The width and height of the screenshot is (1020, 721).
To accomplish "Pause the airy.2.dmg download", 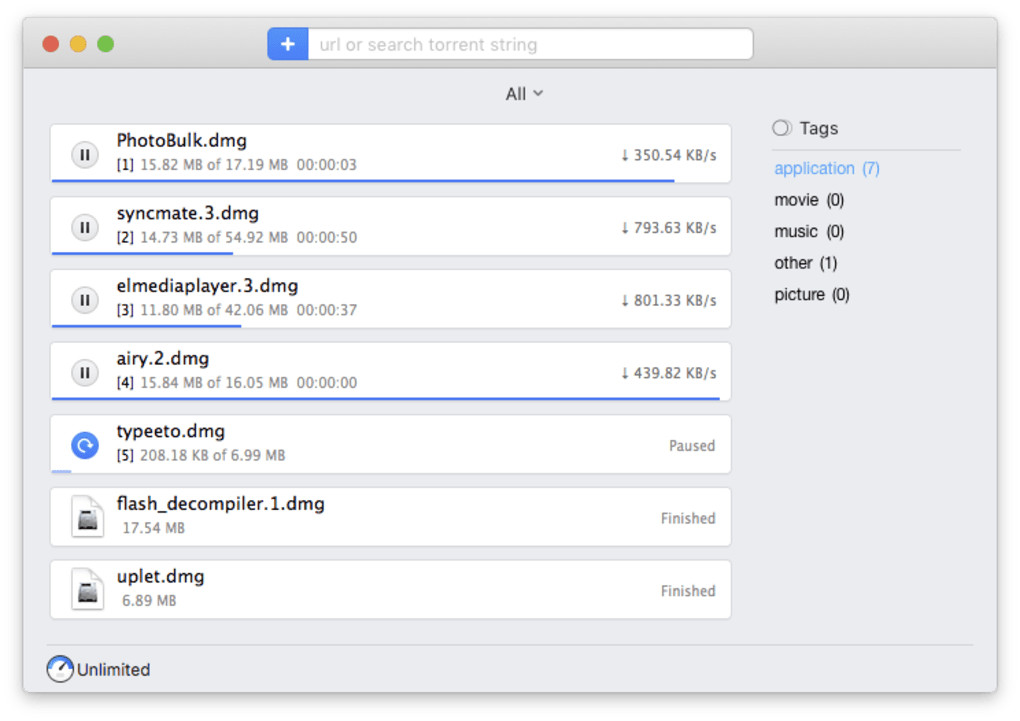I will [85, 373].
